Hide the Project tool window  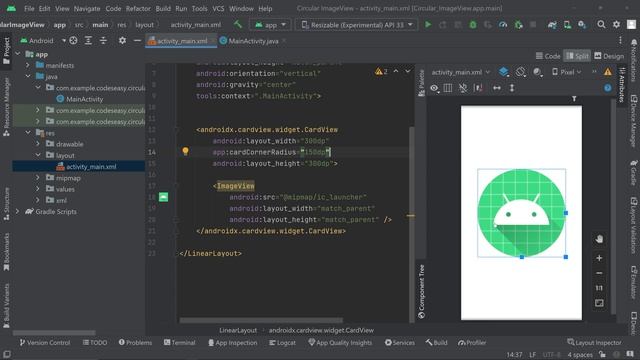pos(137,40)
